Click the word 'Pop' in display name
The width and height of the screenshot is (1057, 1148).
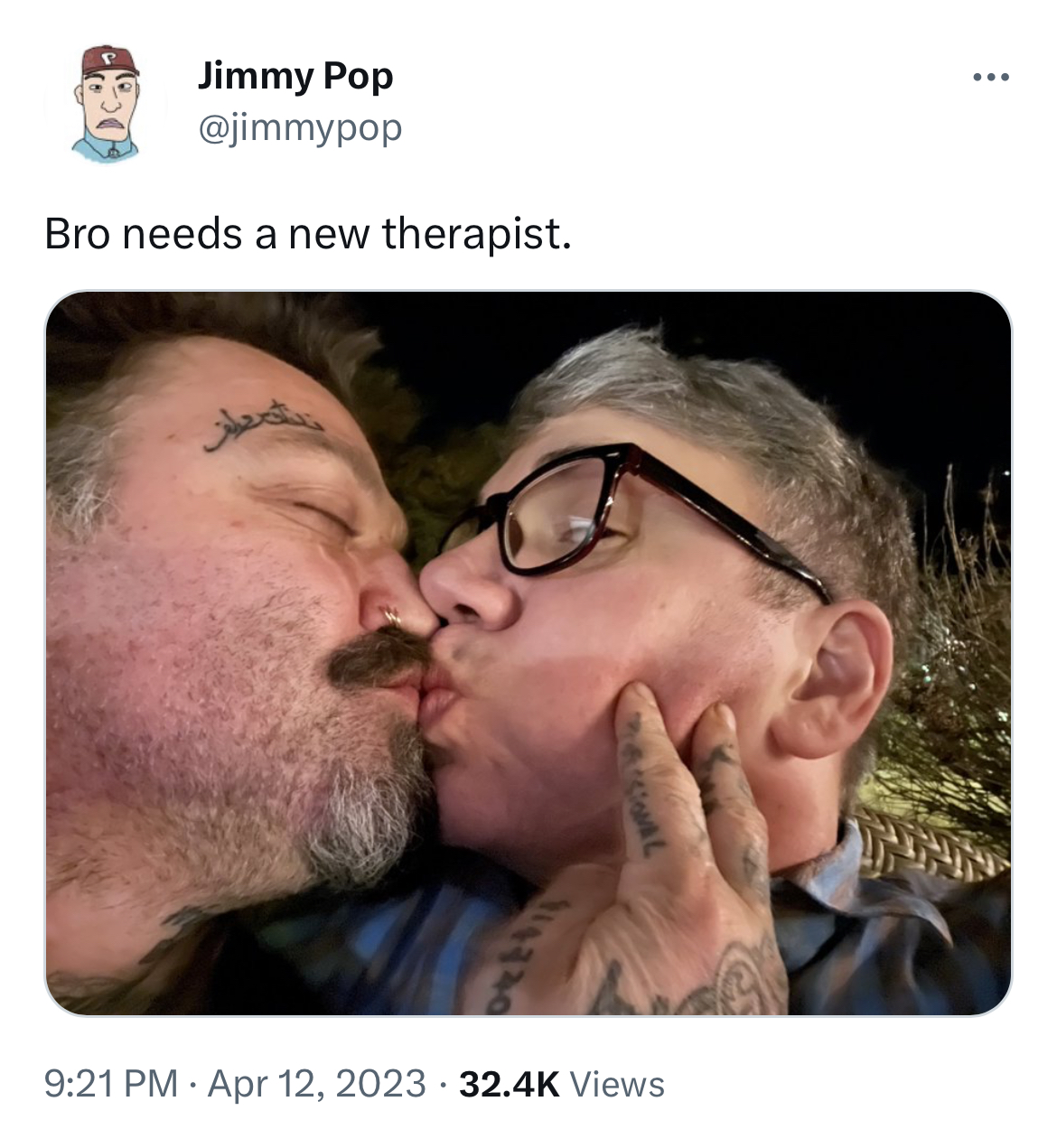tap(358, 78)
